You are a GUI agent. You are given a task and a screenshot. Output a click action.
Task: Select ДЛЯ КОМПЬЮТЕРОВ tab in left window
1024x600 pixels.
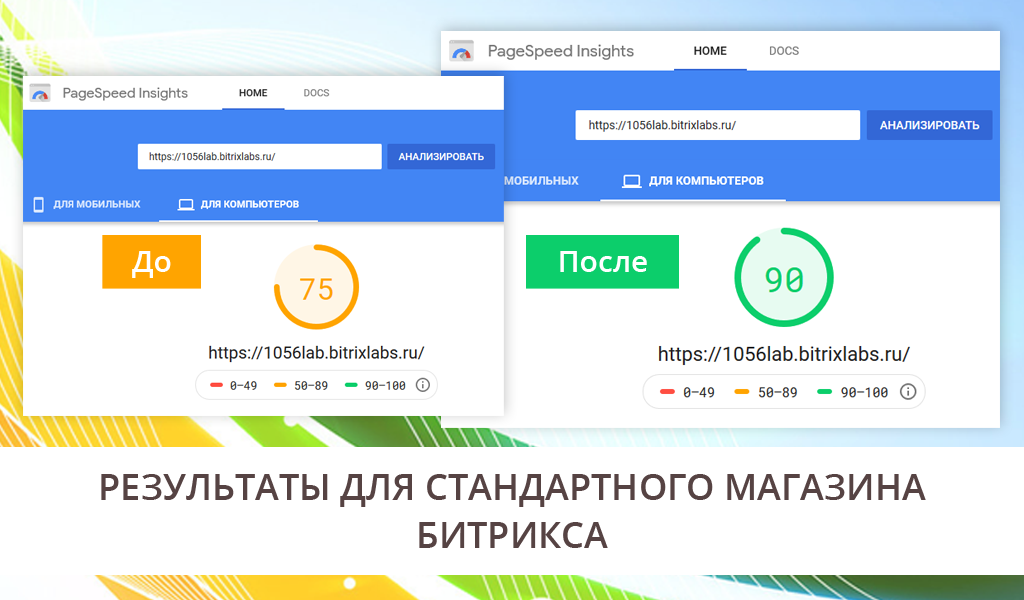(249, 205)
